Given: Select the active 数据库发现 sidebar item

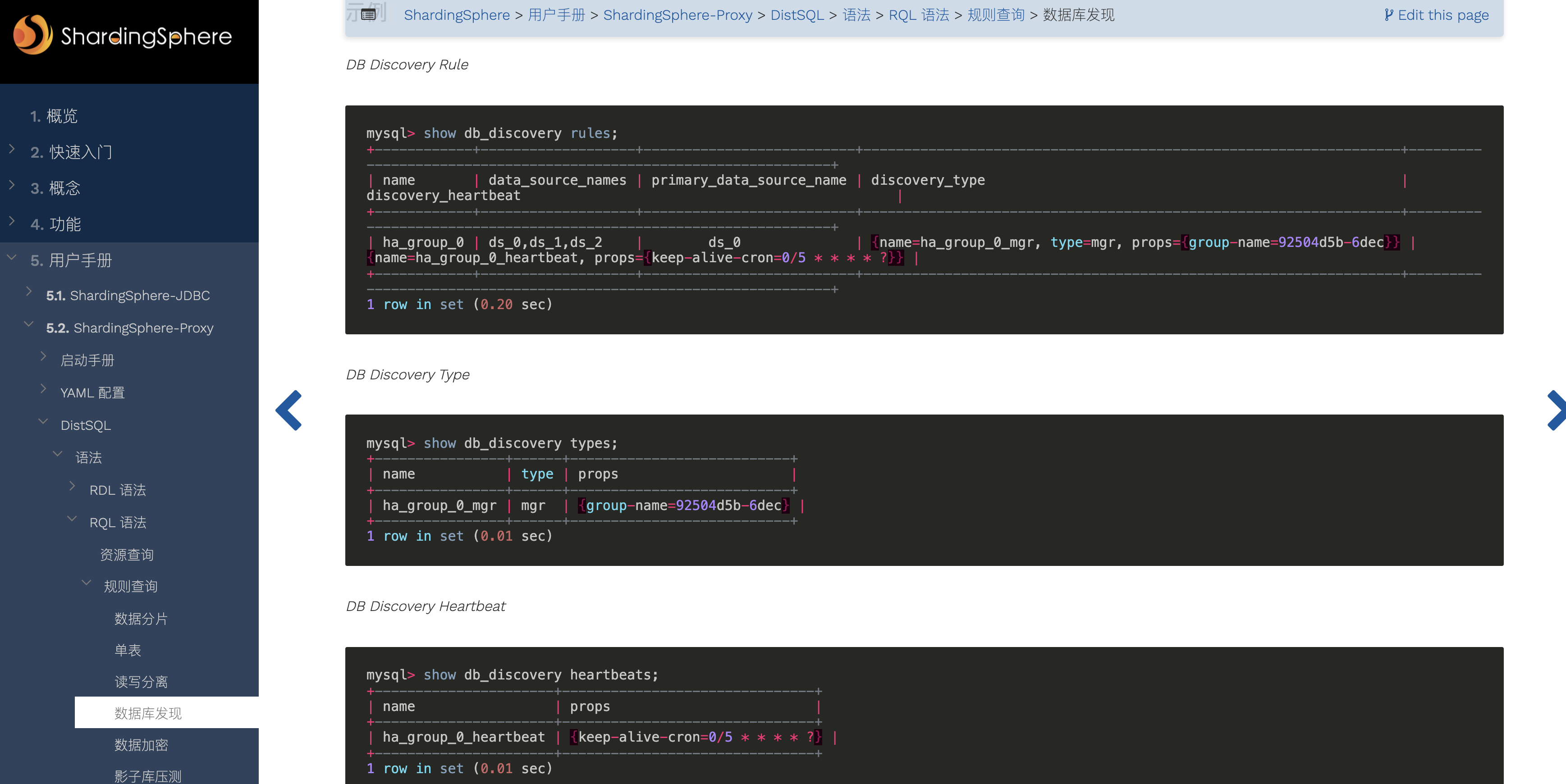Looking at the screenshot, I should 167,713.
